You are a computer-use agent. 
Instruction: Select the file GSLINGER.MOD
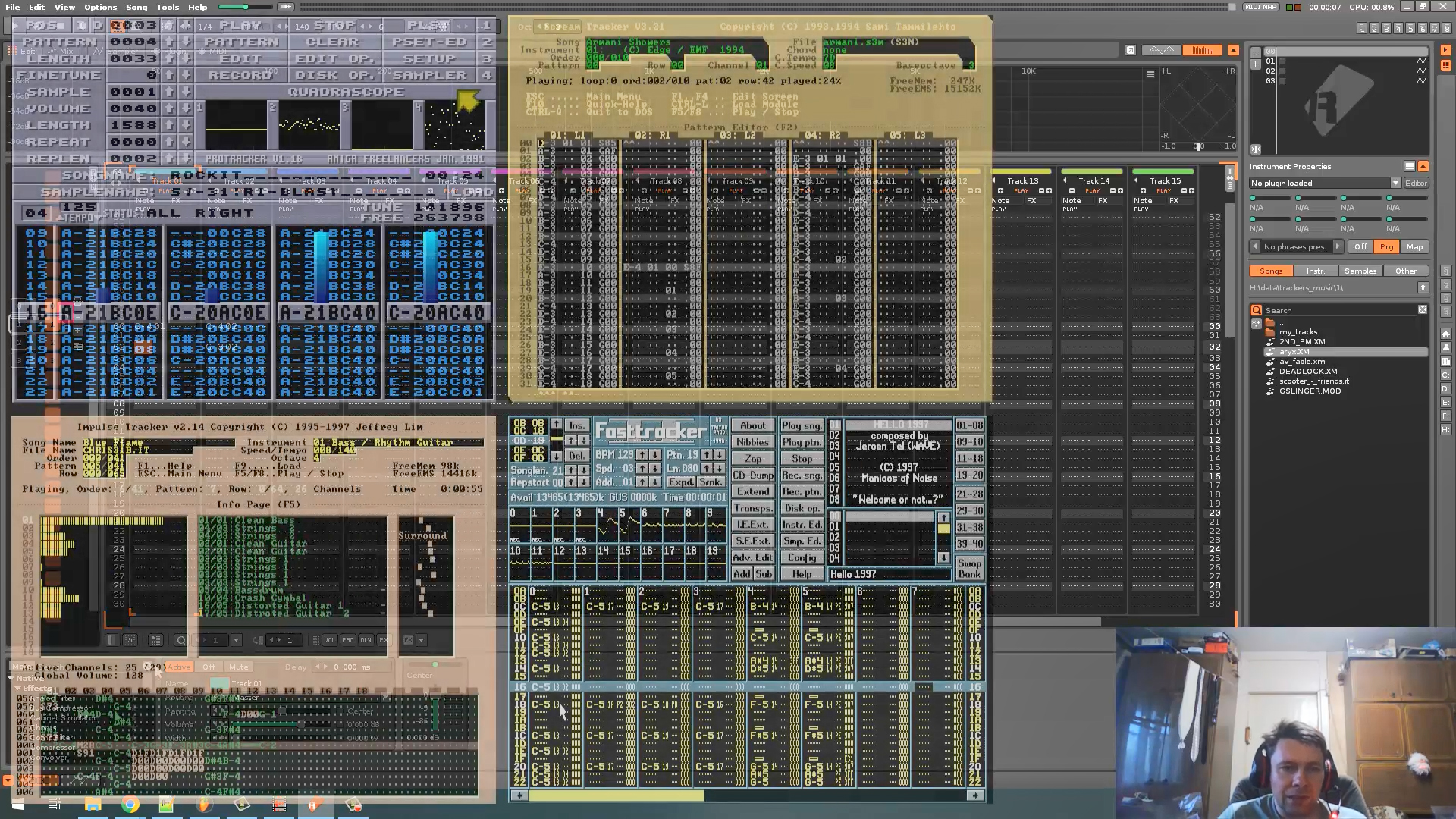1310,391
